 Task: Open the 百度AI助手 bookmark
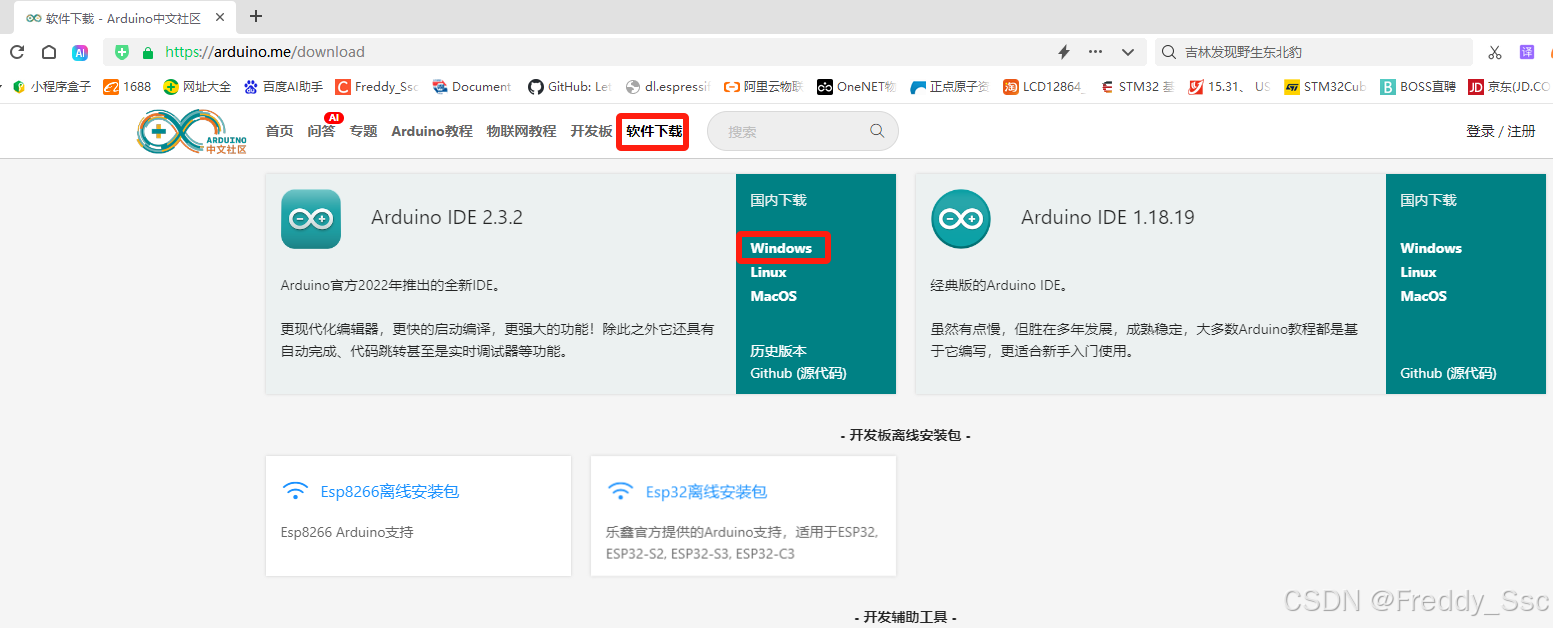point(288,87)
